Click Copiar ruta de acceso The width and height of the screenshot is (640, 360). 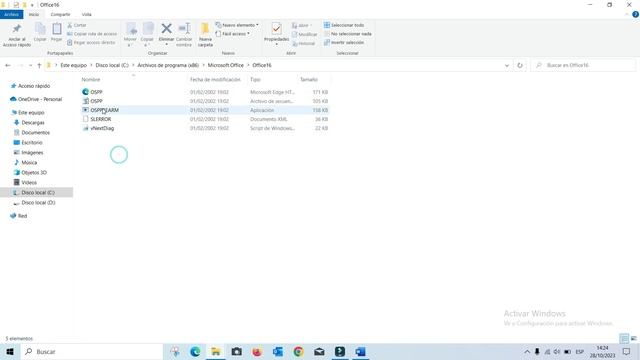tap(92, 34)
